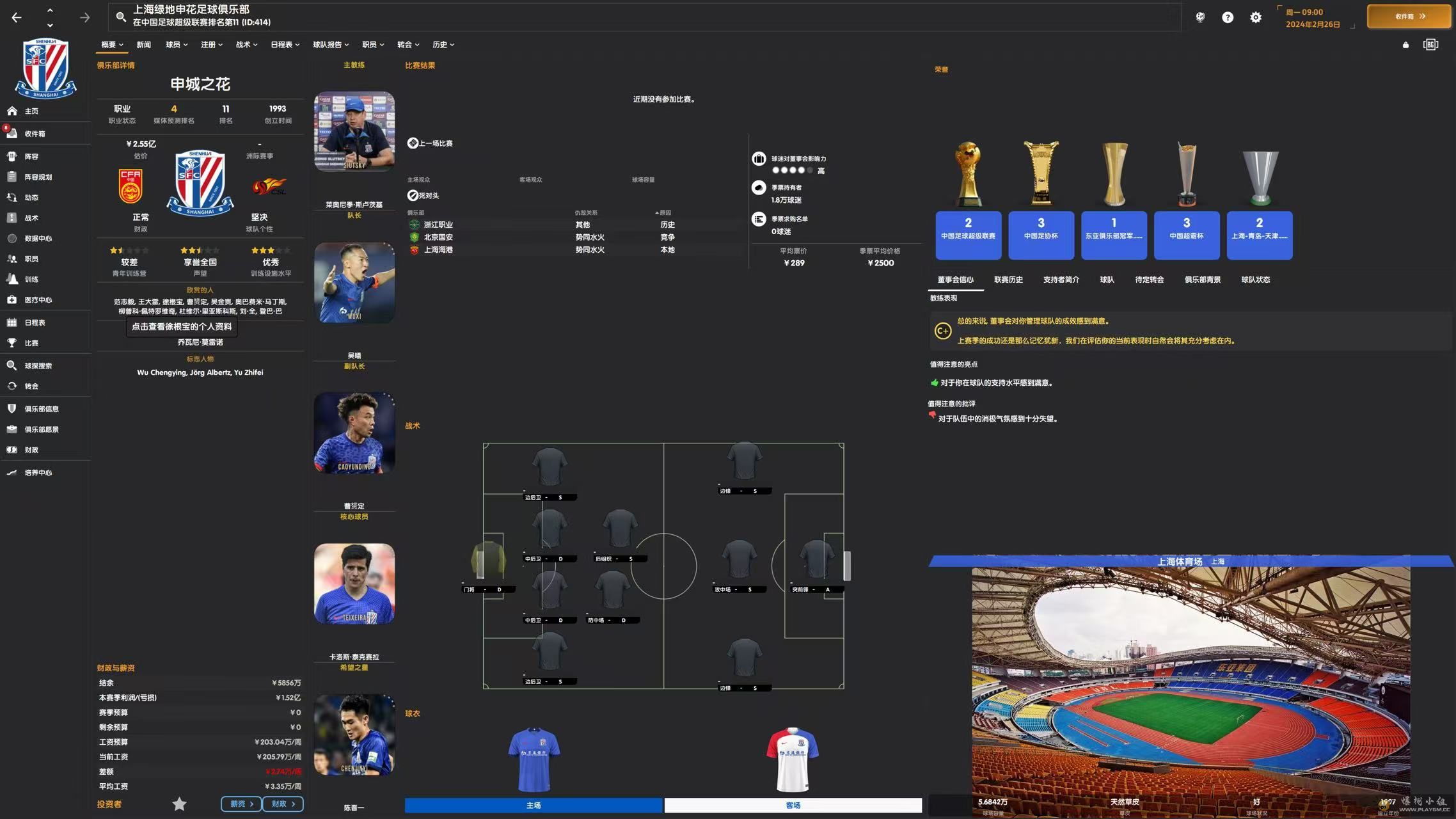
Task: Open the help question mark icon
Action: click(x=1227, y=17)
